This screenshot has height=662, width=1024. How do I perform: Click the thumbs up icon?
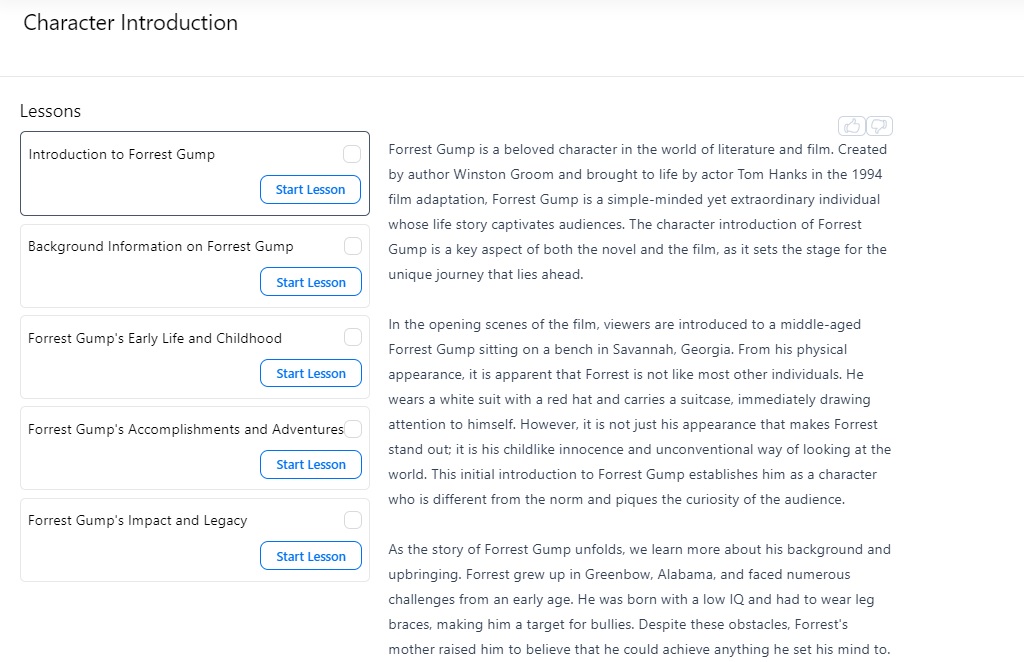coord(852,126)
